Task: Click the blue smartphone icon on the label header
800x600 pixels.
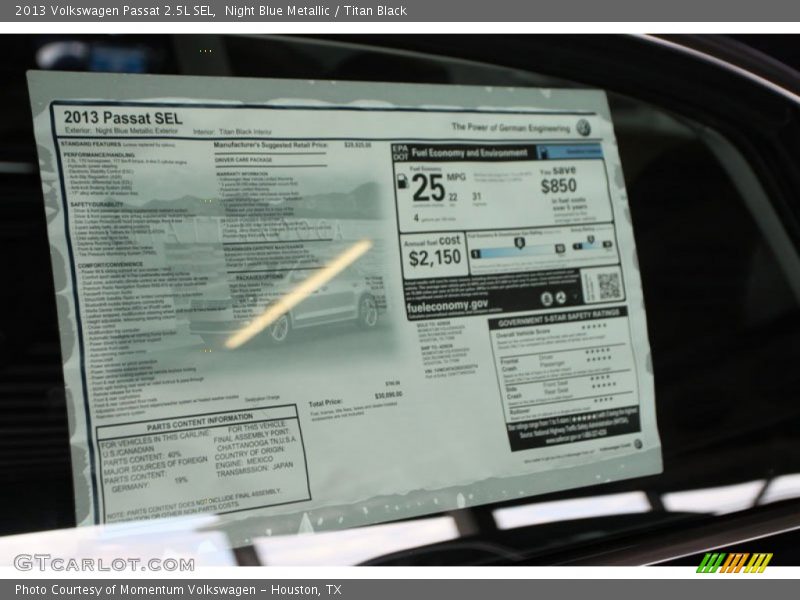Action: tap(545, 152)
